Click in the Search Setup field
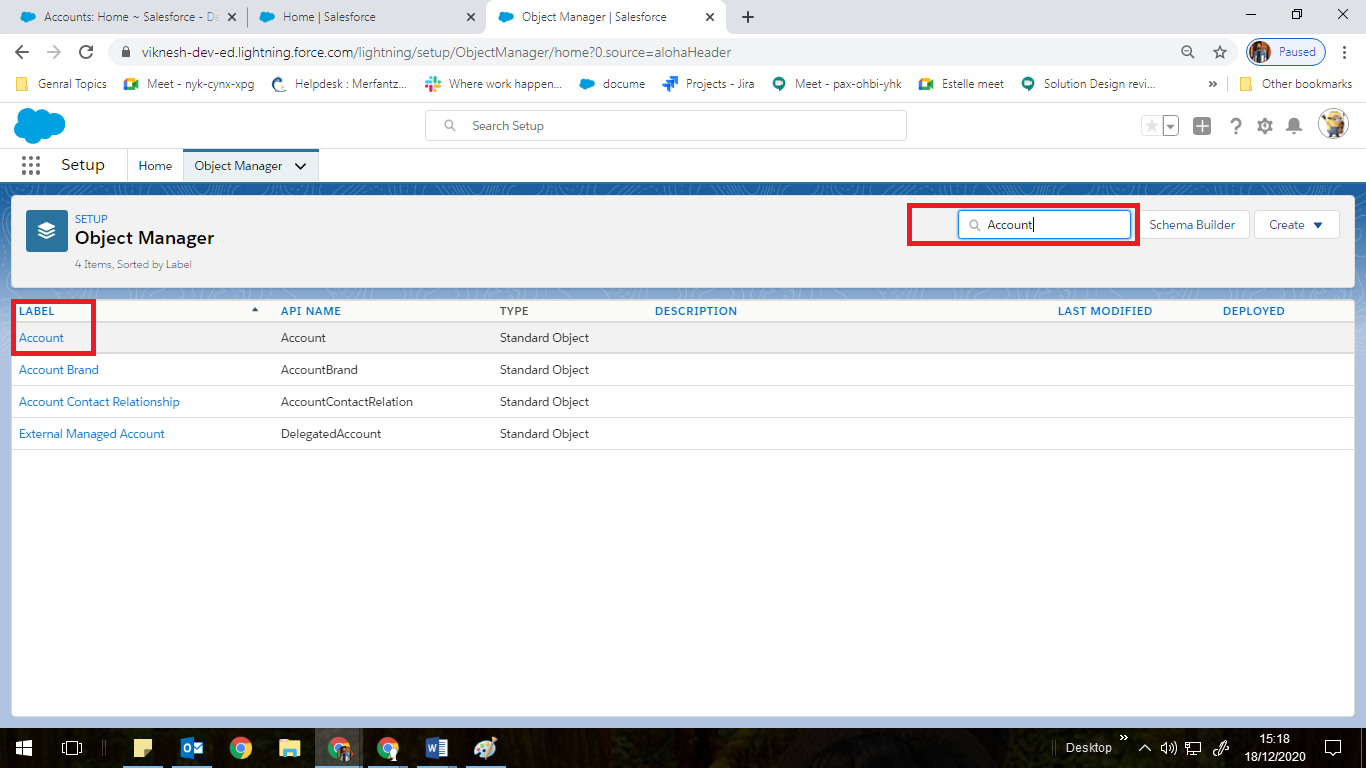1366x768 pixels. 665,125
